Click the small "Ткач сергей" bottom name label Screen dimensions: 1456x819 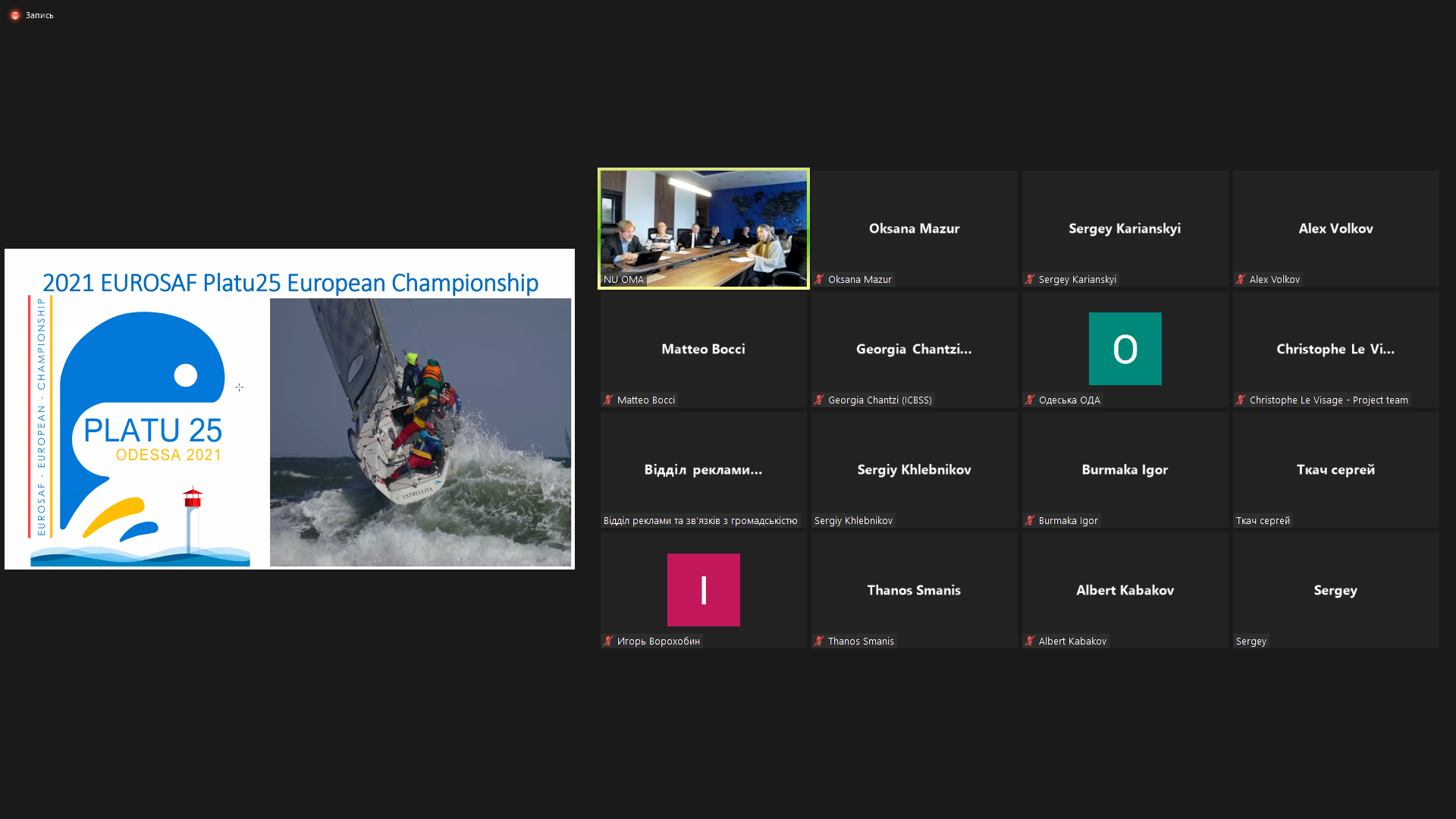tap(1263, 521)
